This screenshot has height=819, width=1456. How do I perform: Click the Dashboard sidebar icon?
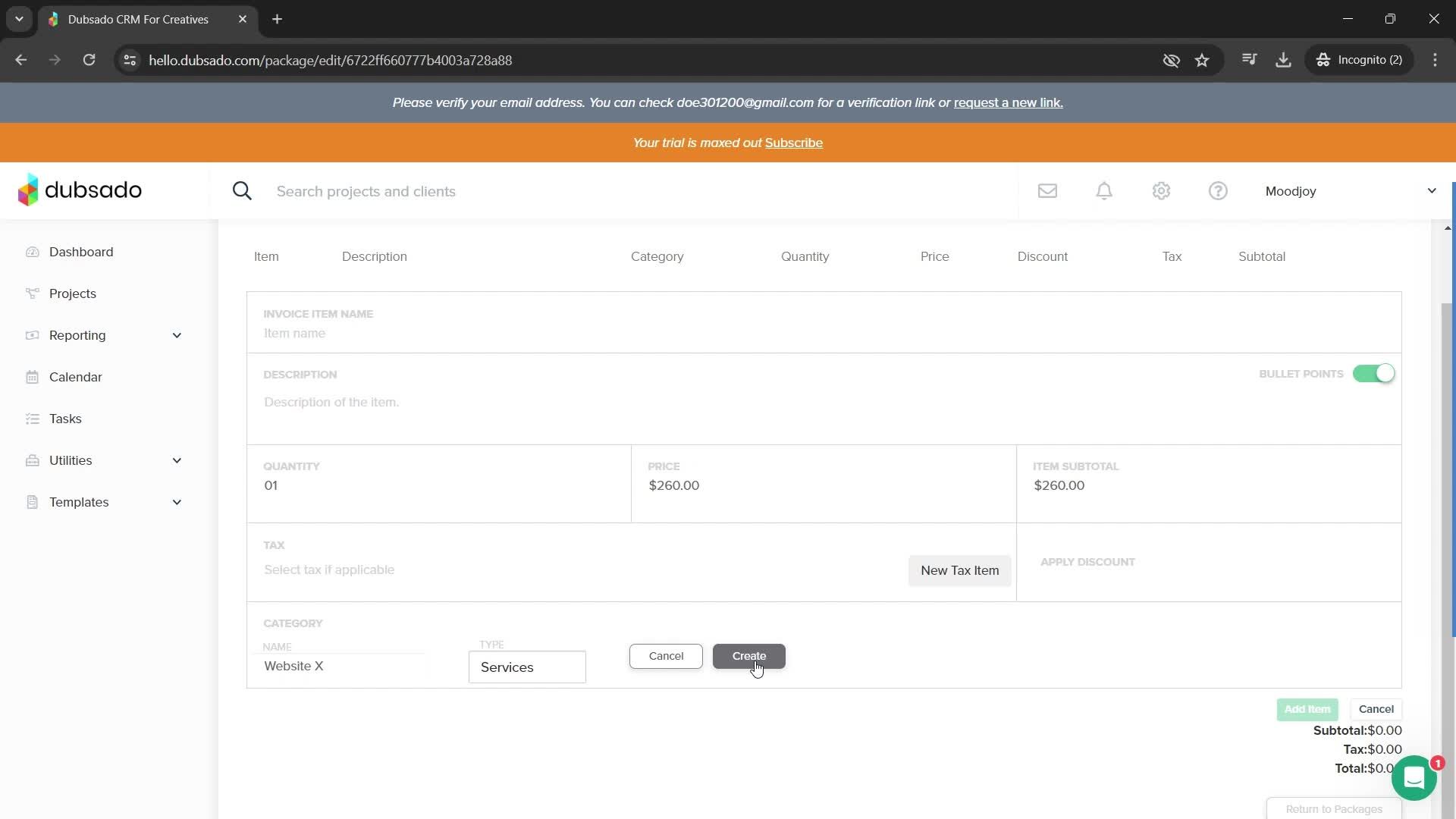[32, 252]
